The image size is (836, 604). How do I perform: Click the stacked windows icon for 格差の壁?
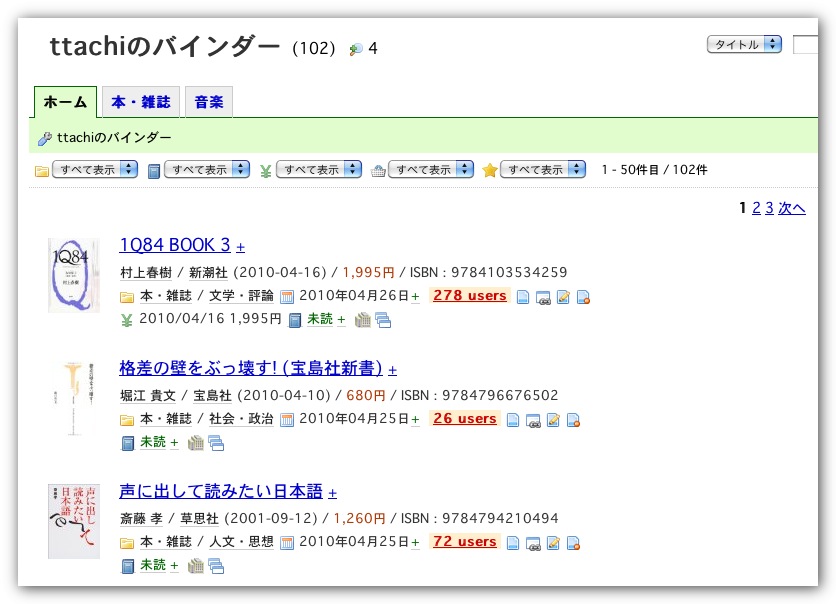coord(216,443)
